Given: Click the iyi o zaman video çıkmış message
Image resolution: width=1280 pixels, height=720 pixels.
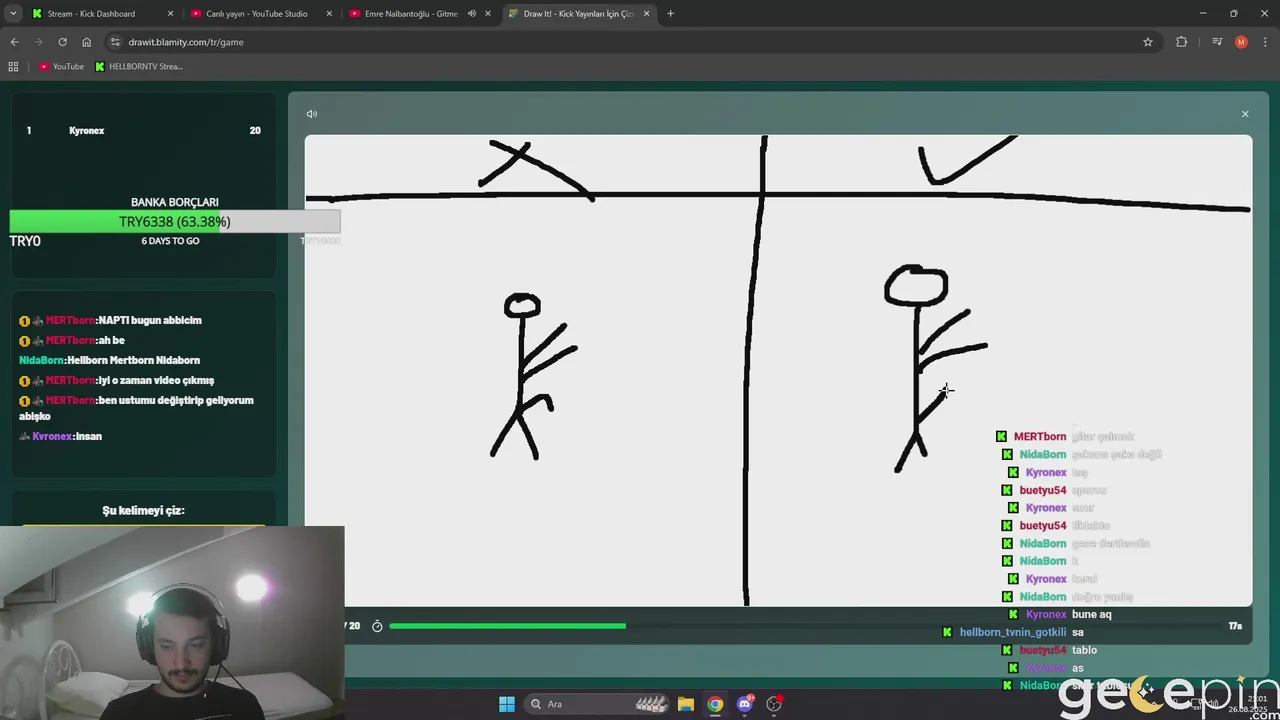Looking at the screenshot, I should [117, 380].
